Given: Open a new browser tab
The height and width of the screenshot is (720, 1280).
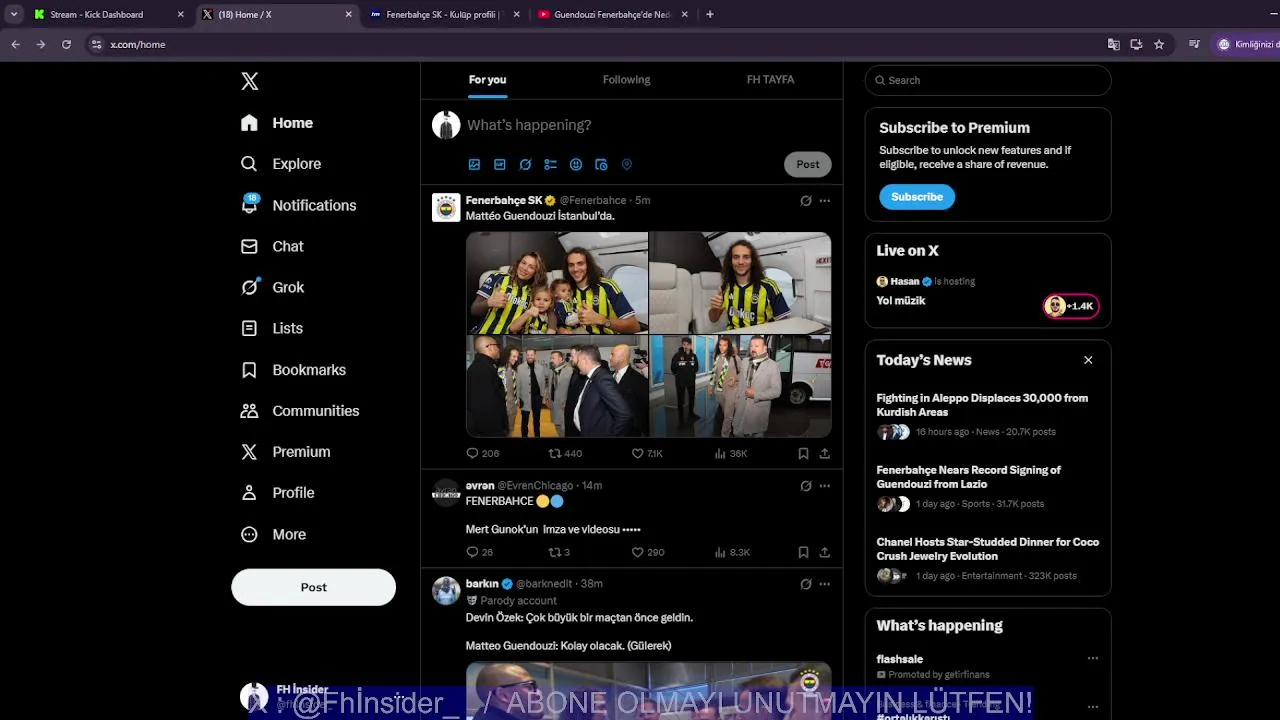Looking at the screenshot, I should pyautogui.click(x=710, y=14).
